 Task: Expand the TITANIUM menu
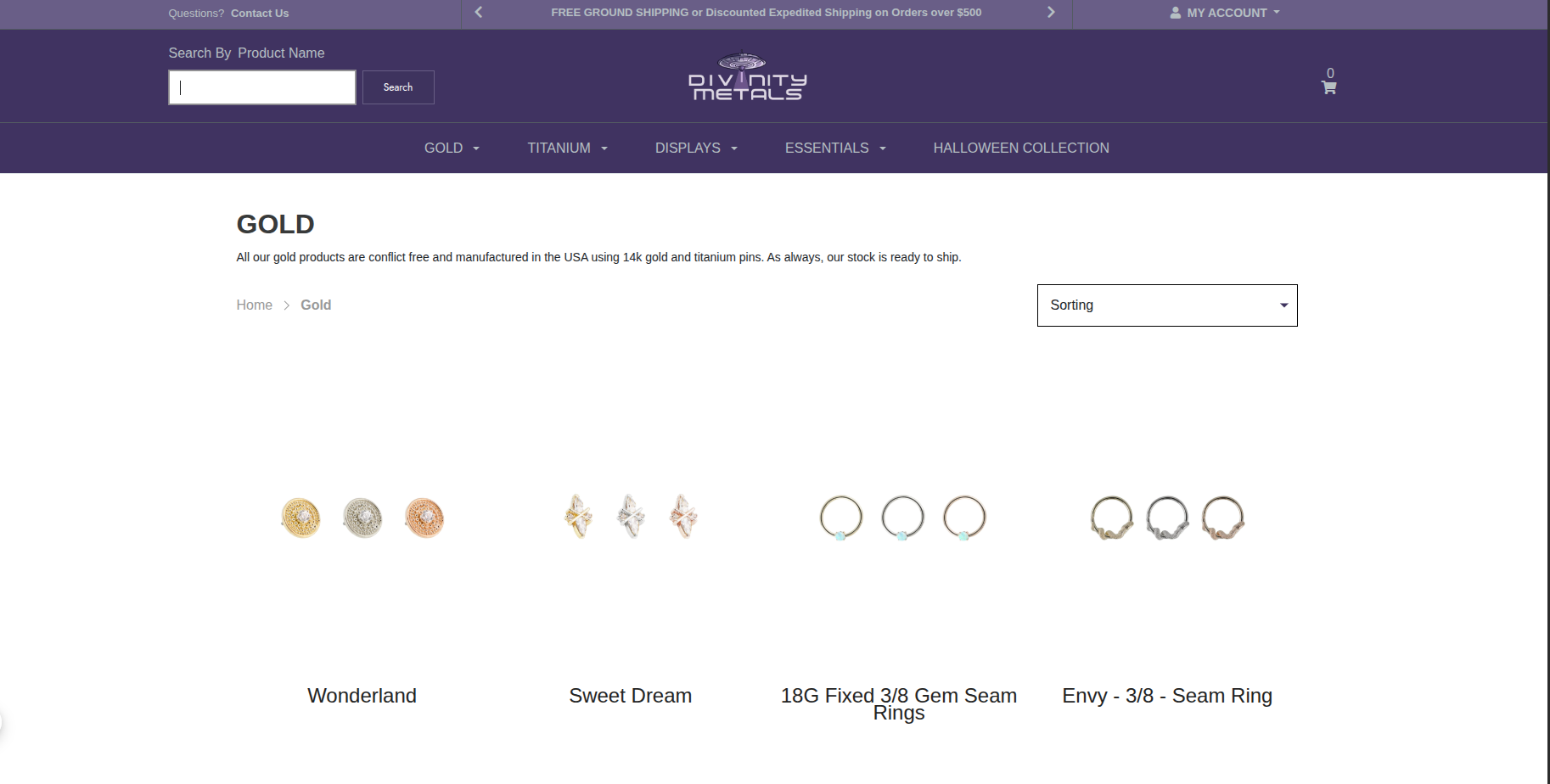[x=567, y=148]
